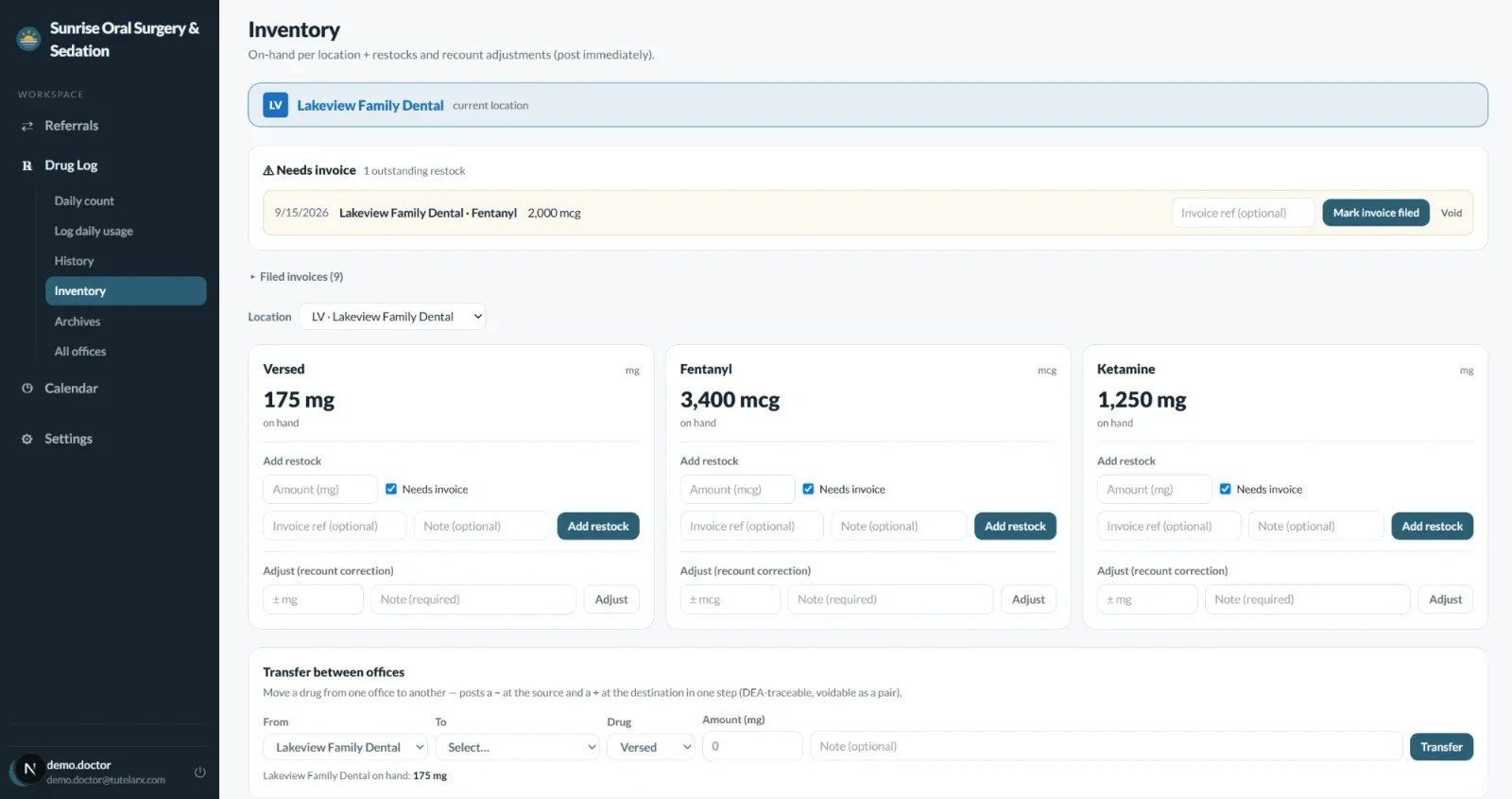This screenshot has width=1512, height=799.
Task: Click Add restock for Ketamine
Action: pos(1432,526)
